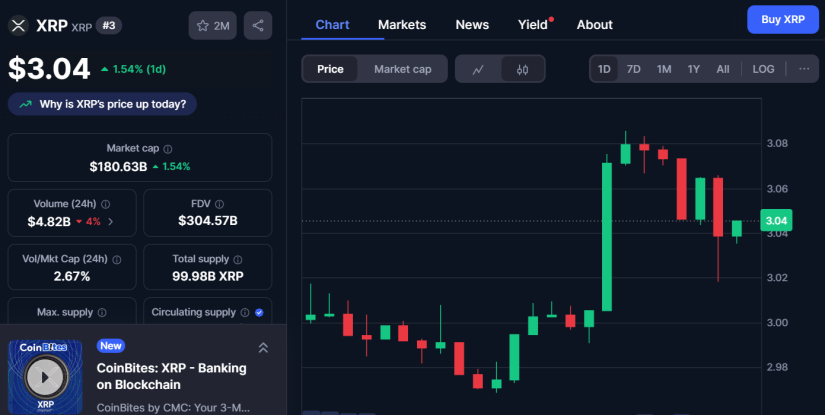This screenshot has height=415, width=825.
Task: Click the 3.08 price axis label
Action: coord(777,143)
